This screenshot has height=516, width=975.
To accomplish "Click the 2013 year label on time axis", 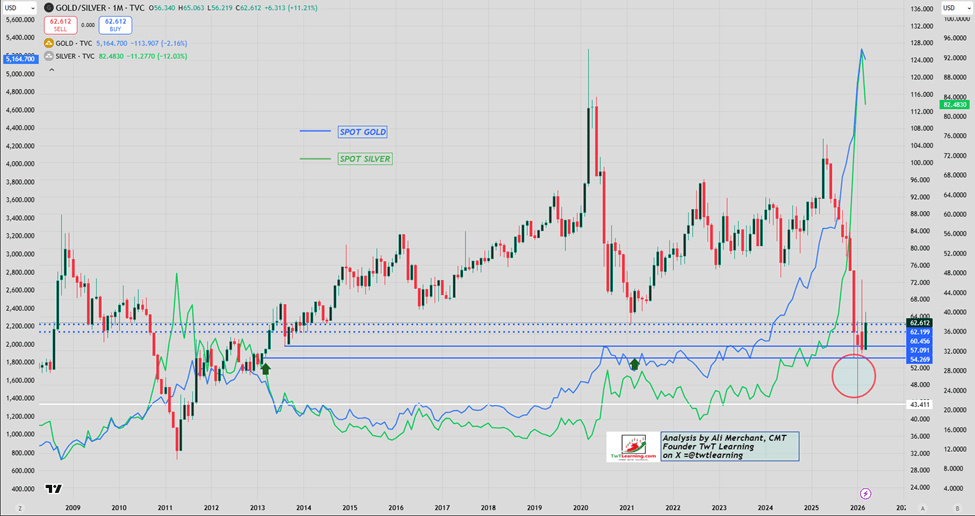I will (257, 507).
